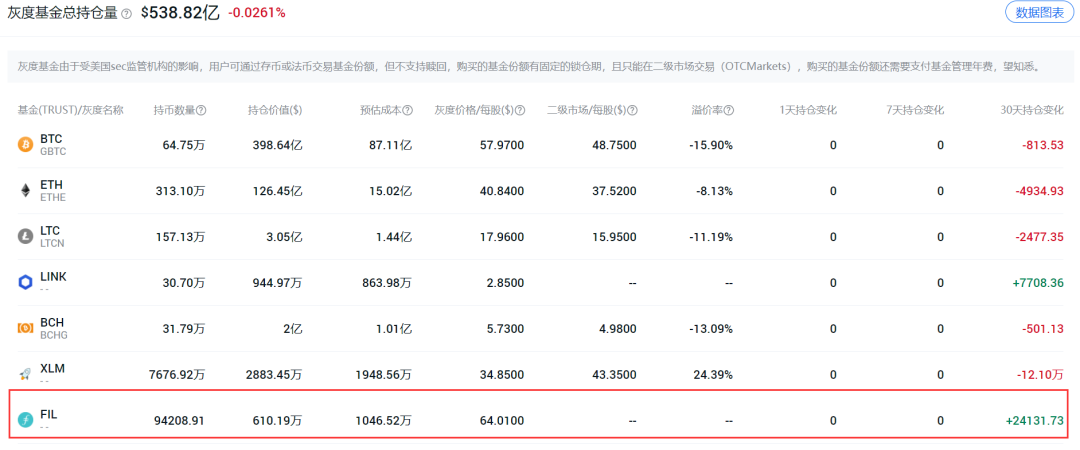Select BTC premium rate -15.90%
Viewport: 1080px width, 450px height.
[712, 145]
